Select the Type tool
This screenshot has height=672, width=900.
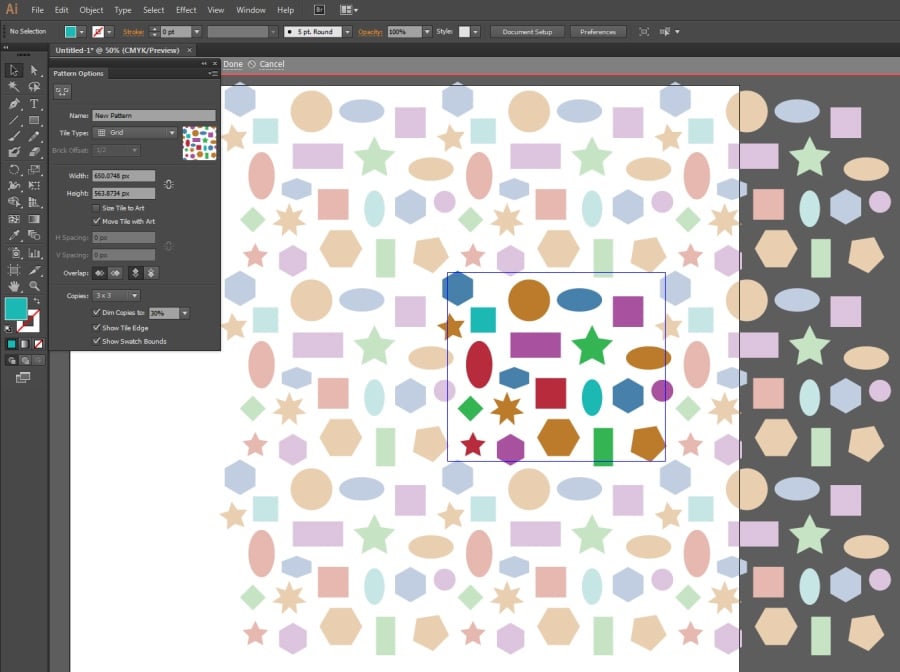click(x=34, y=104)
